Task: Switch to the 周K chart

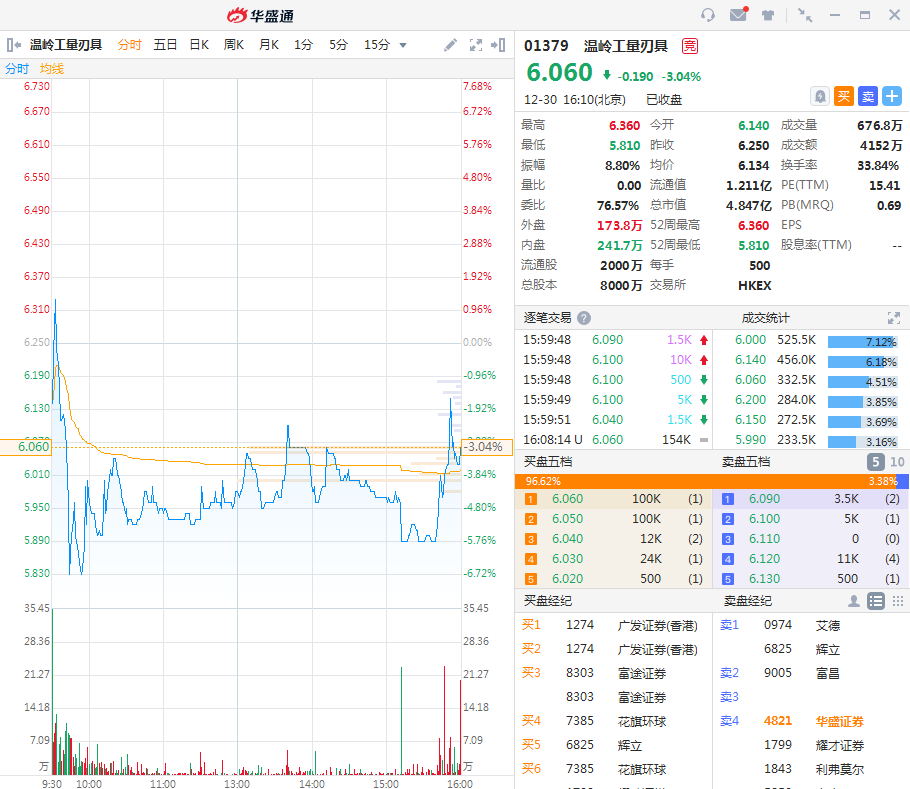Action: pyautogui.click(x=234, y=45)
